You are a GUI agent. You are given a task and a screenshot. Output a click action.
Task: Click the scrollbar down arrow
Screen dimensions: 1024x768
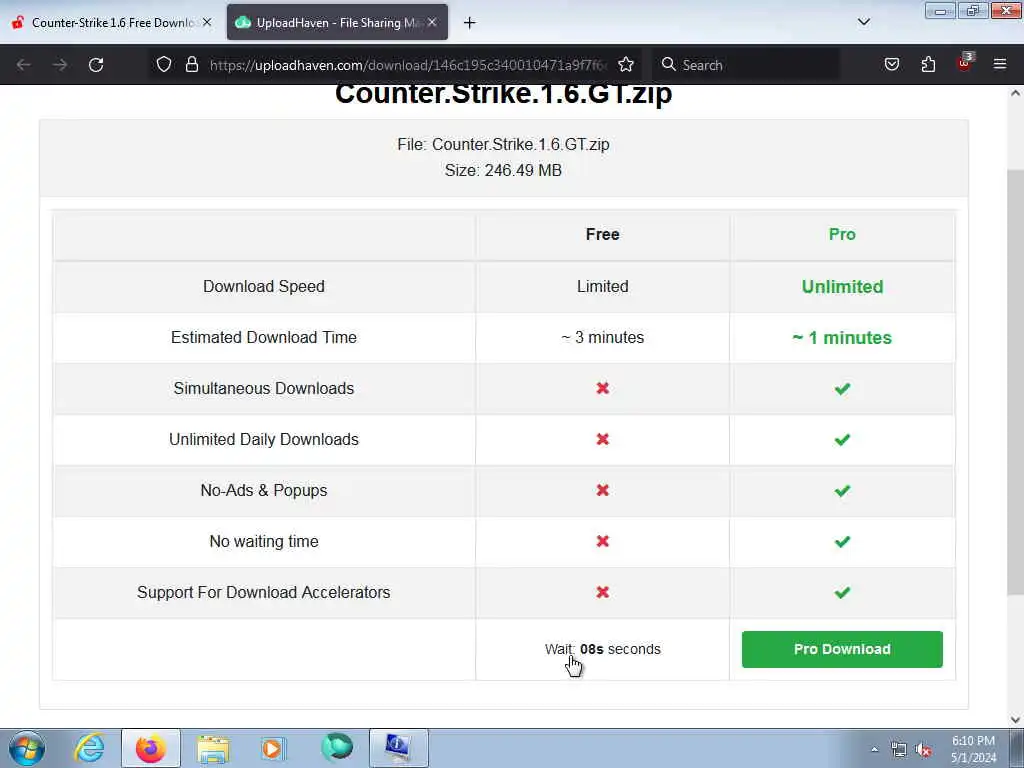pyautogui.click(x=1015, y=720)
